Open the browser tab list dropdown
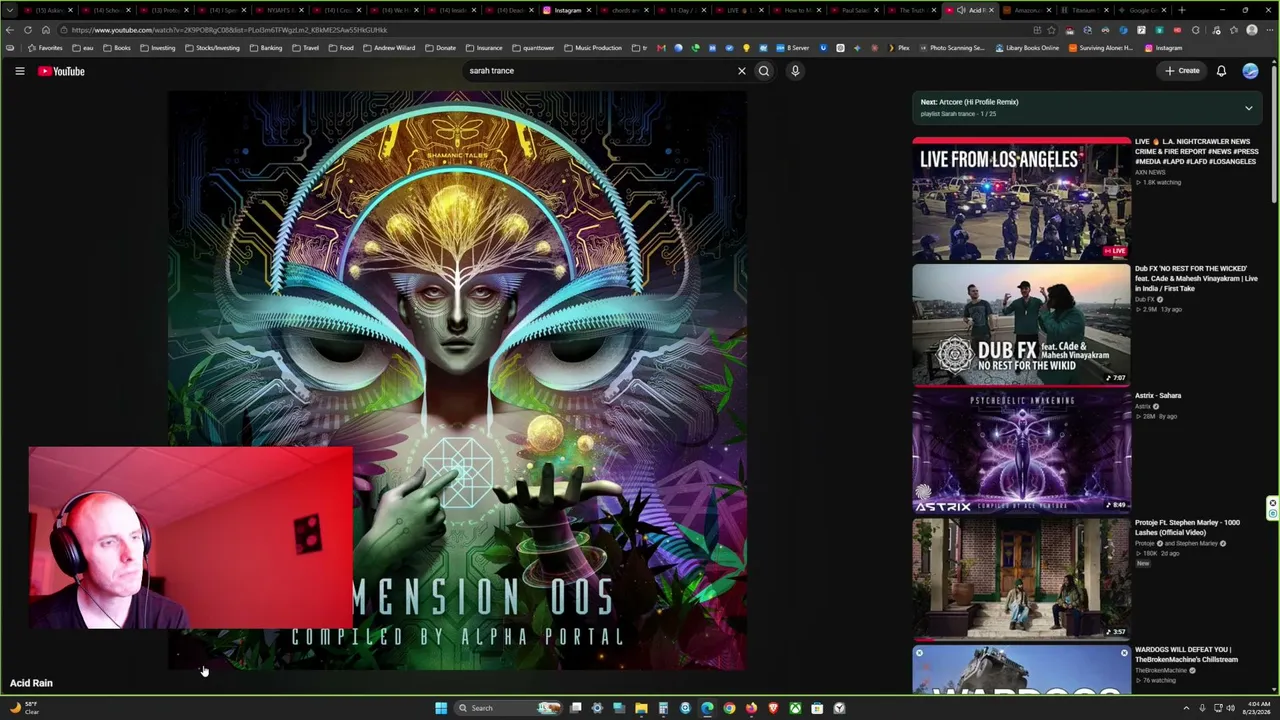Viewport: 1280px width, 720px height. 9,10
